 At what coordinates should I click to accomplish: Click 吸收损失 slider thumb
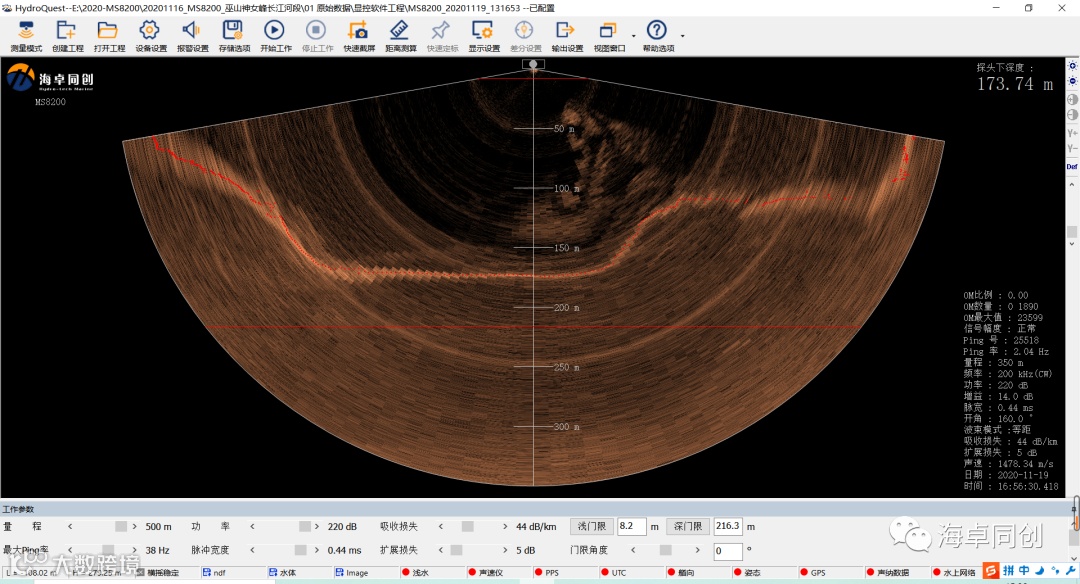click(468, 526)
